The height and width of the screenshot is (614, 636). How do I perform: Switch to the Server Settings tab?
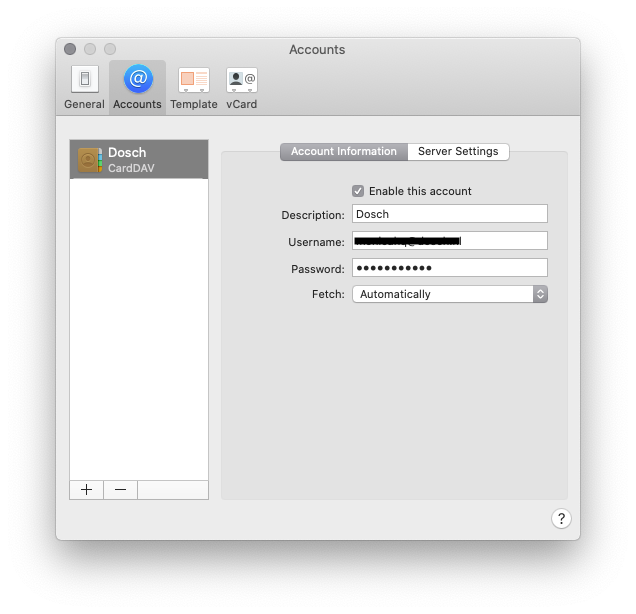458,151
